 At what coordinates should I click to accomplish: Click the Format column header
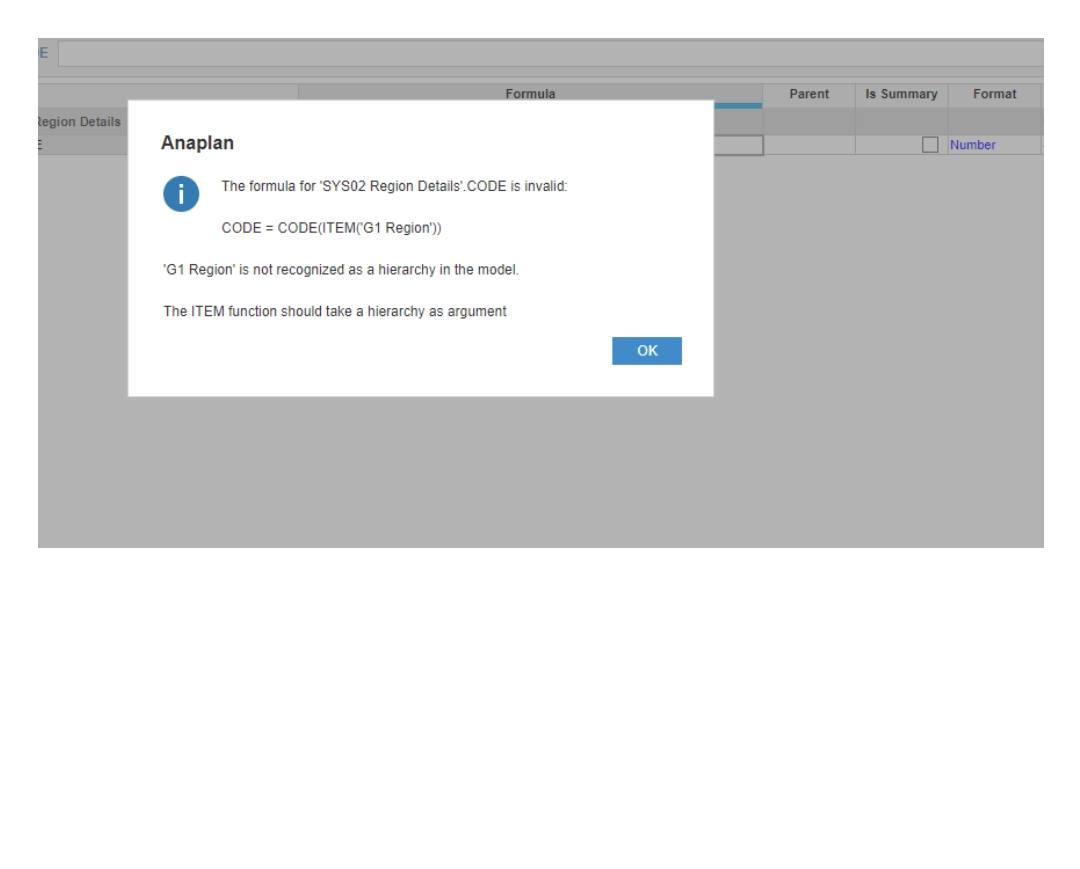pyautogui.click(x=994, y=94)
